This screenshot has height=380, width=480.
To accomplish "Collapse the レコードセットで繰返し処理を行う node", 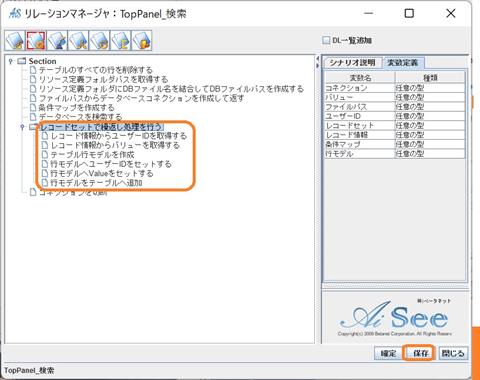I will [23, 127].
